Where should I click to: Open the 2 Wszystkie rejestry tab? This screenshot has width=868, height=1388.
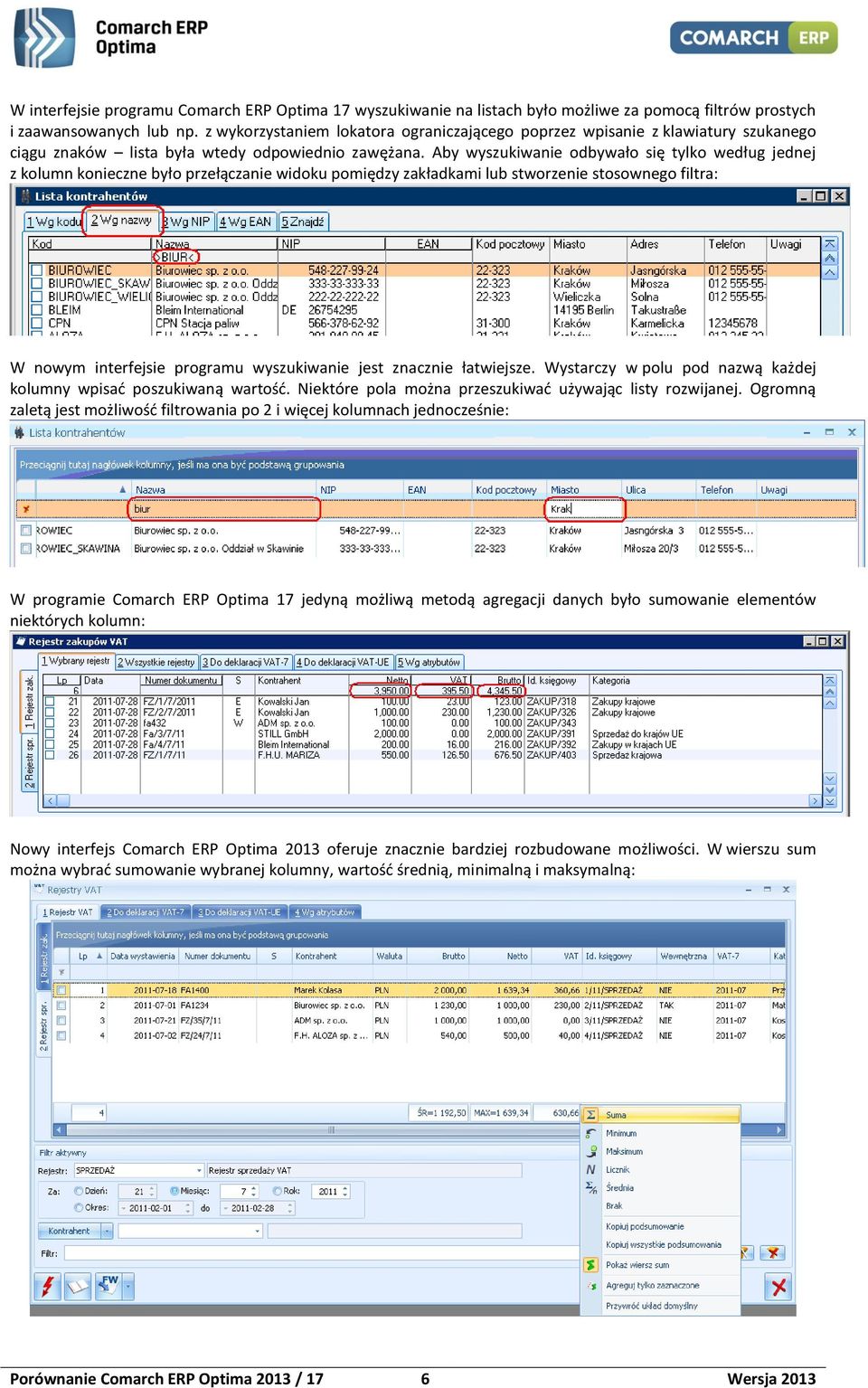[x=156, y=662]
